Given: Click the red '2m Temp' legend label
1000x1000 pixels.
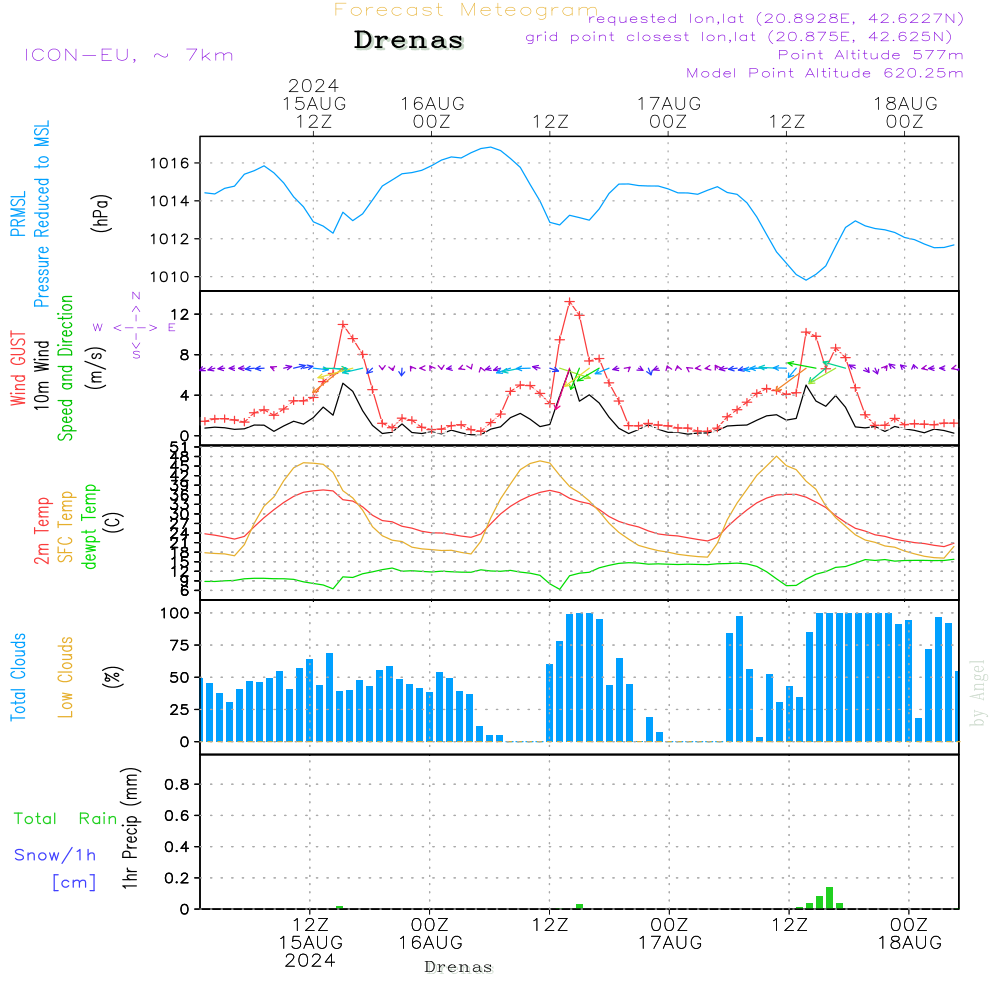Looking at the screenshot, I should point(42,531).
